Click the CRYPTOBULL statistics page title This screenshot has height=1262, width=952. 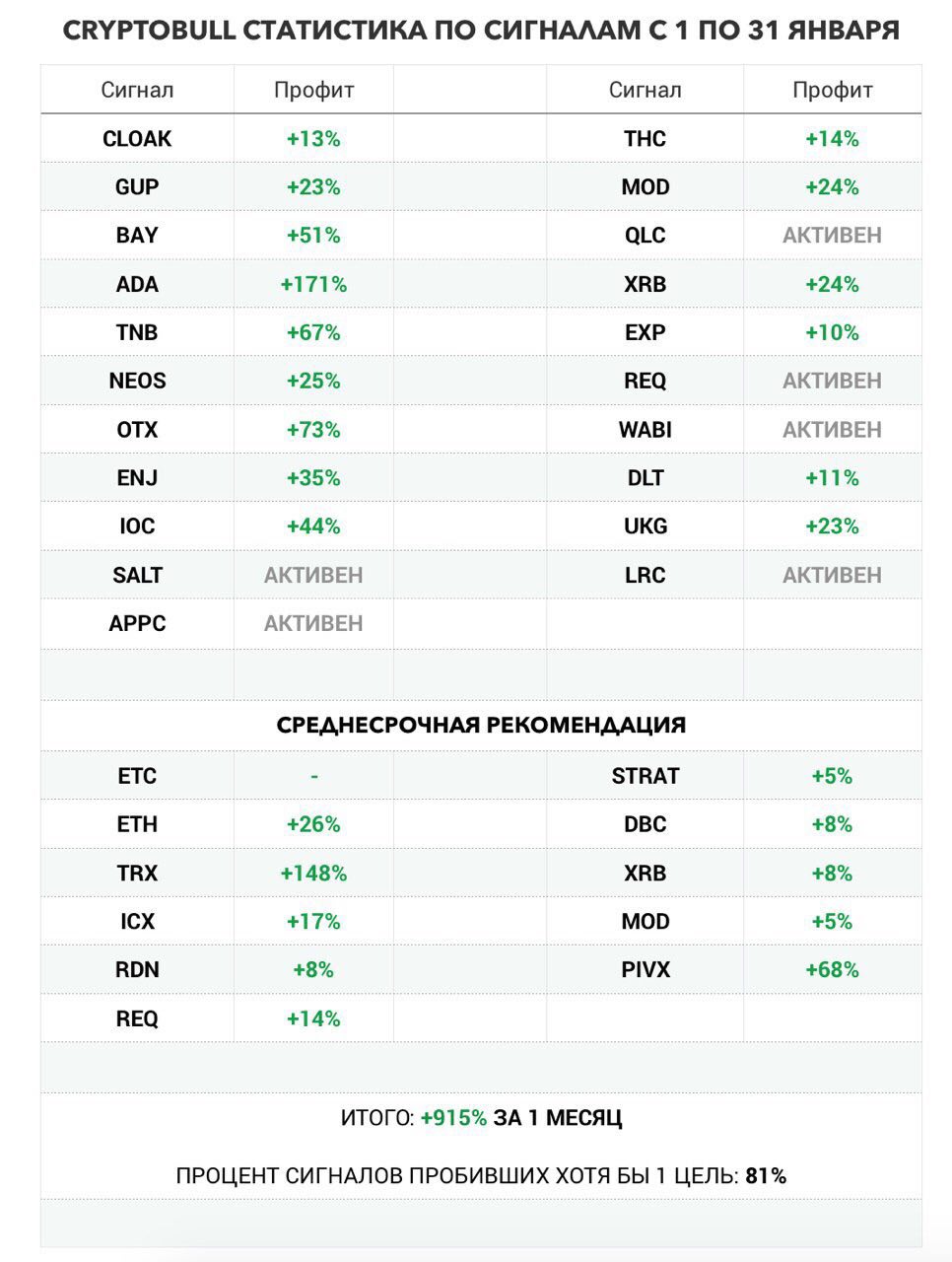(481, 31)
